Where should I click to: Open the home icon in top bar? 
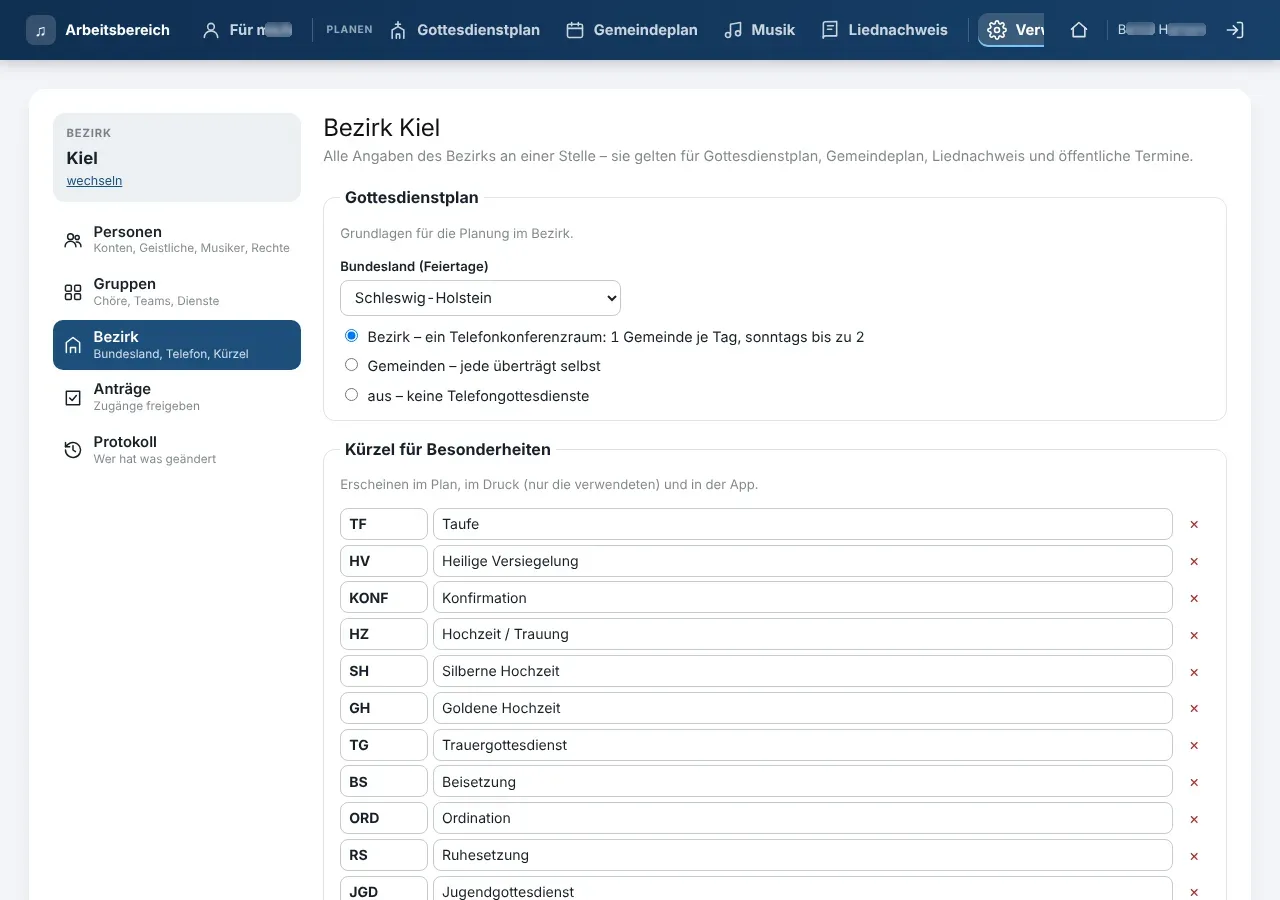pyautogui.click(x=1079, y=30)
